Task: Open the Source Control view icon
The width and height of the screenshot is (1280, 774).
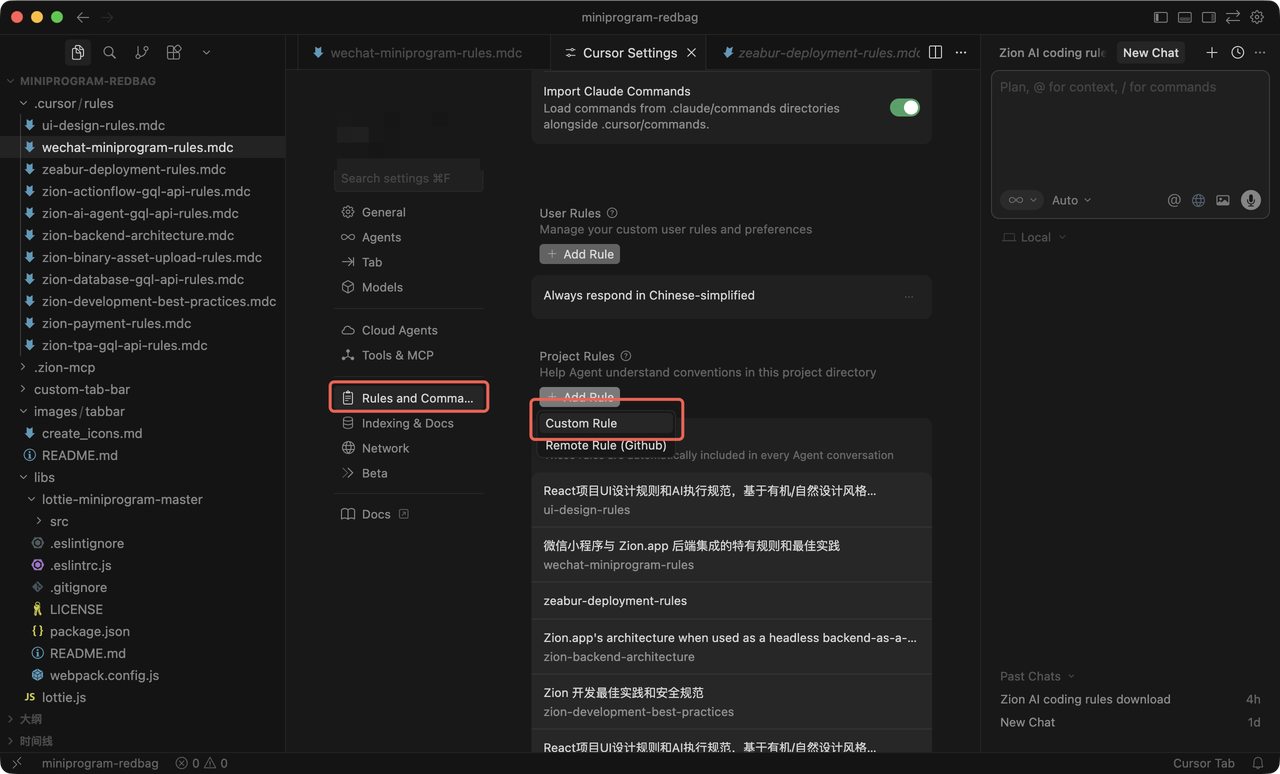Action: coord(142,52)
